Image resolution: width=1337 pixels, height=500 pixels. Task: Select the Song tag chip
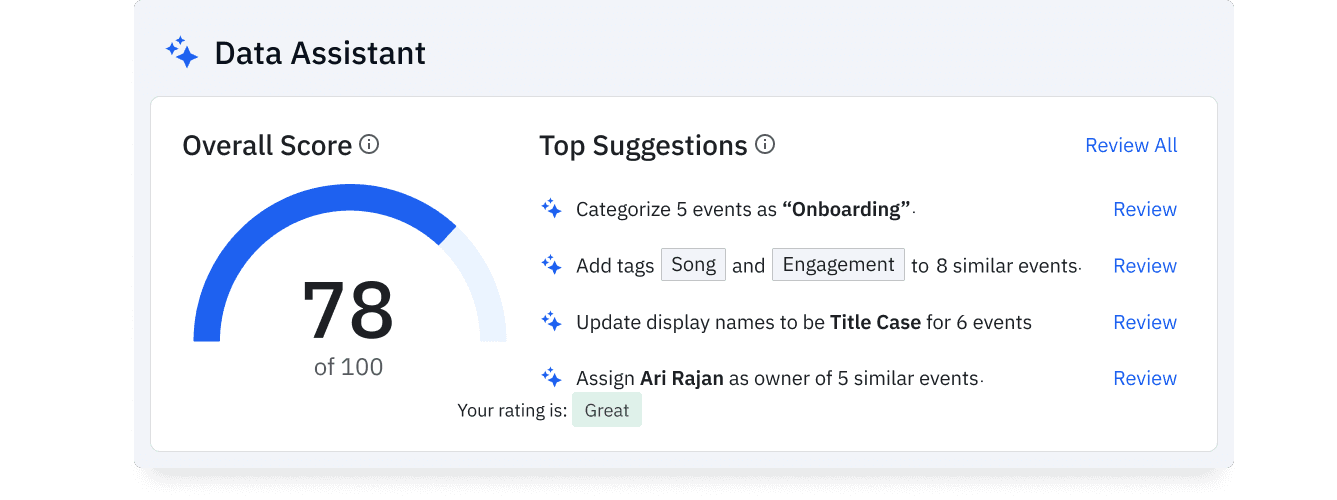(693, 265)
